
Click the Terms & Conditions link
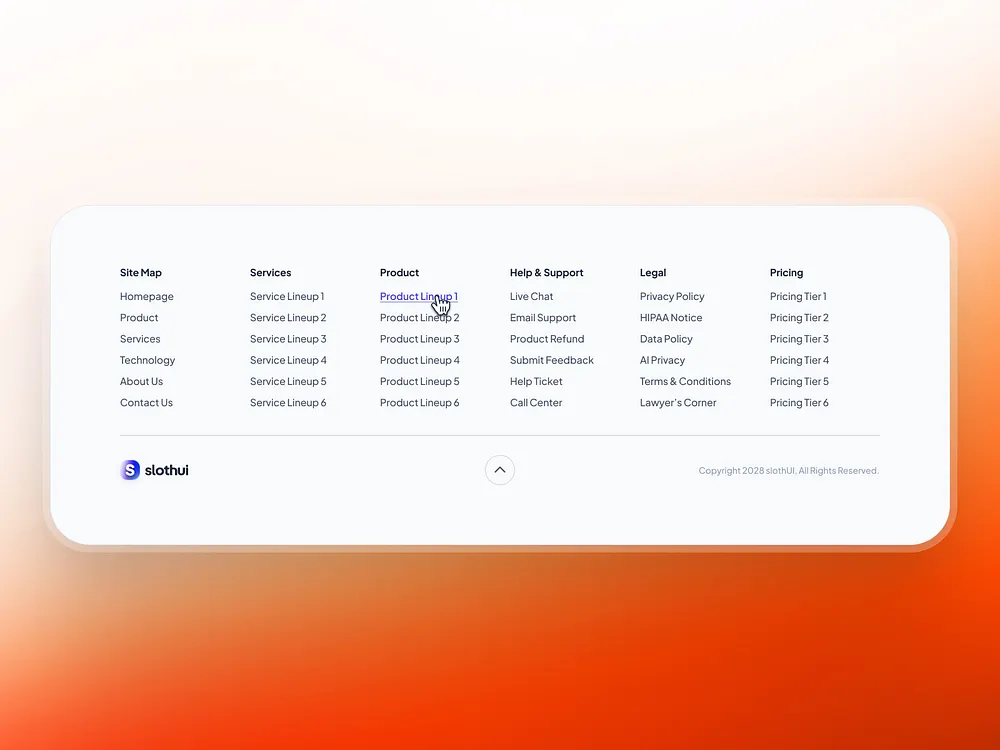tap(684, 381)
